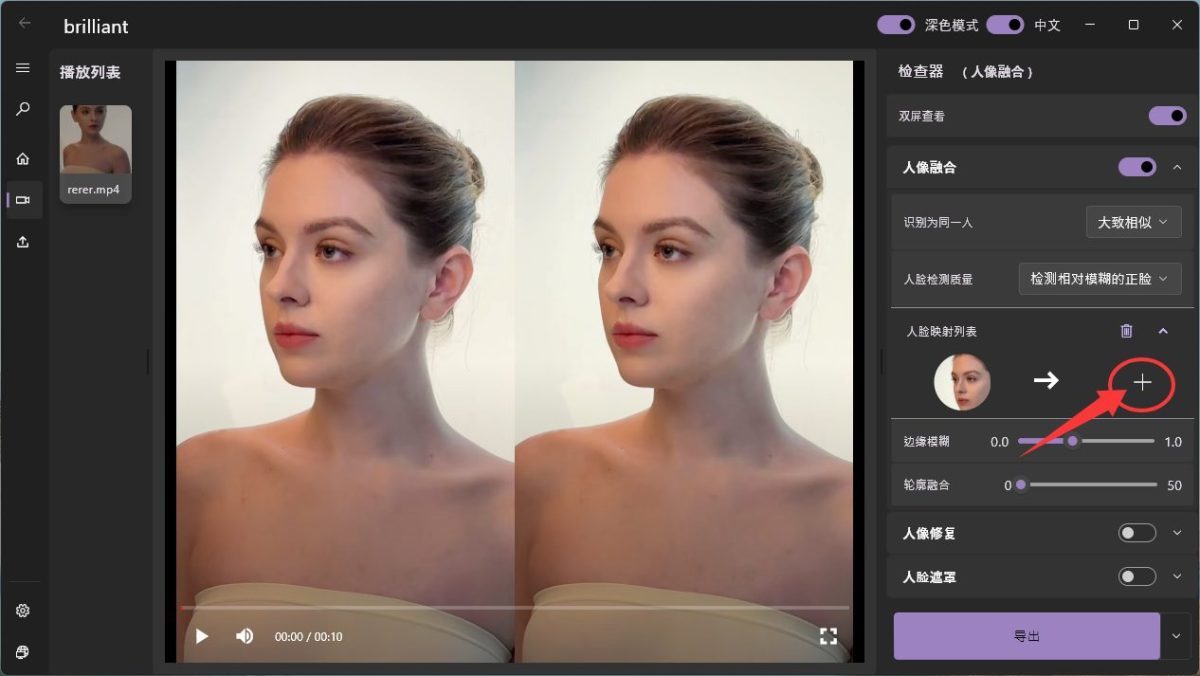Select rerer.mp4 in the playlist

[x=95, y=154]
